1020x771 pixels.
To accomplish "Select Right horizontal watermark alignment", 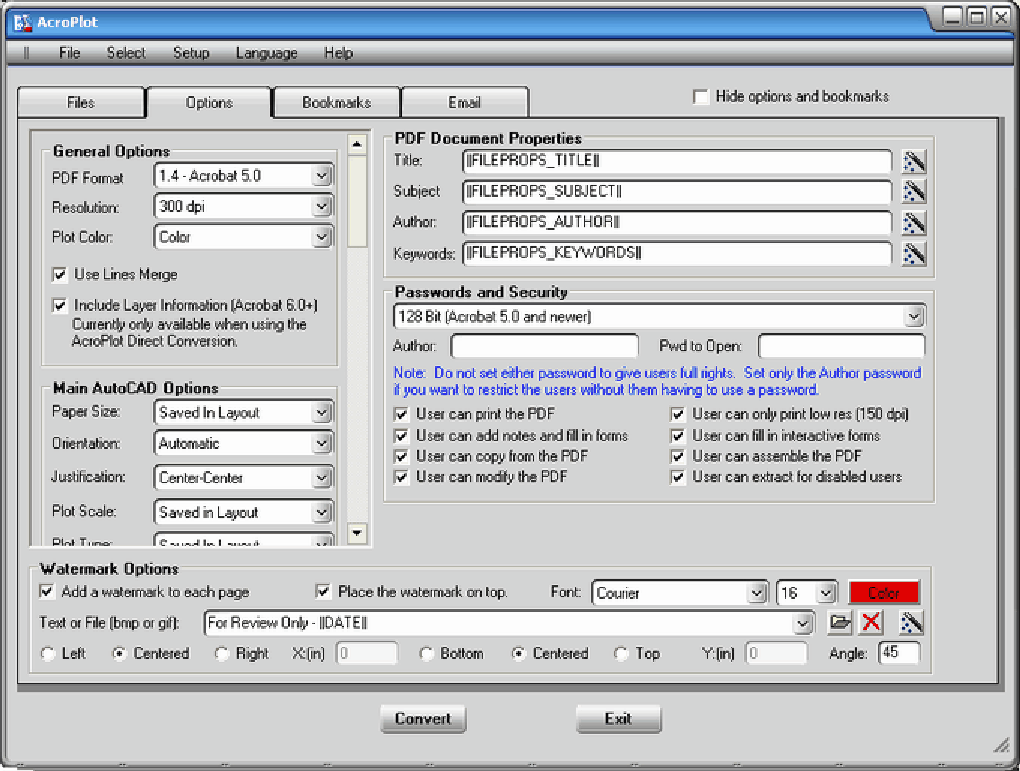I will (222, 654).
